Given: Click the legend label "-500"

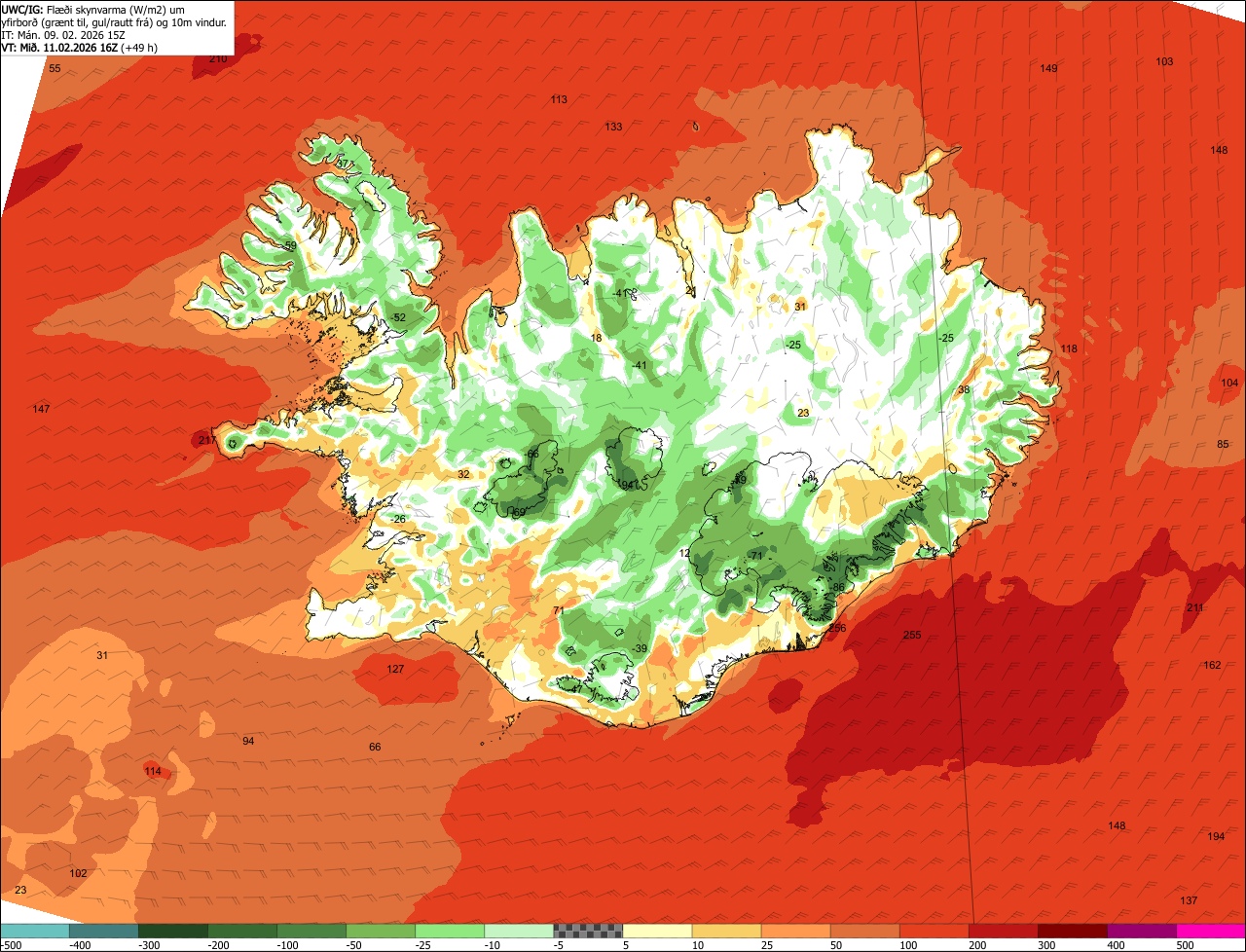Looking at the screenshot, I should point(11,945).
